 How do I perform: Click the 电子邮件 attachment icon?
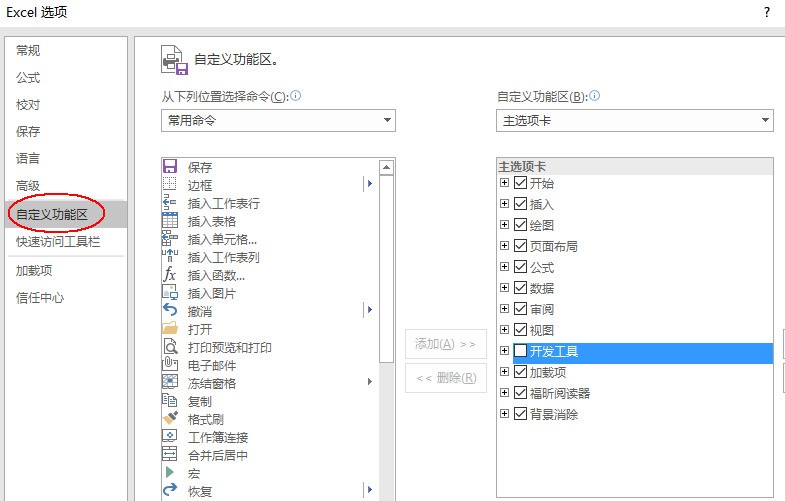pos(170,364)
